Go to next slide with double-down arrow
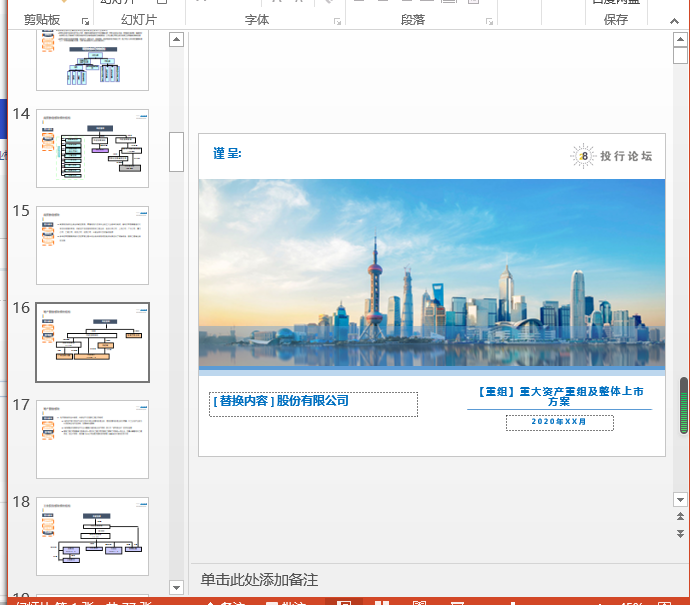The image size is (690, 605). [x=680, y=534]
